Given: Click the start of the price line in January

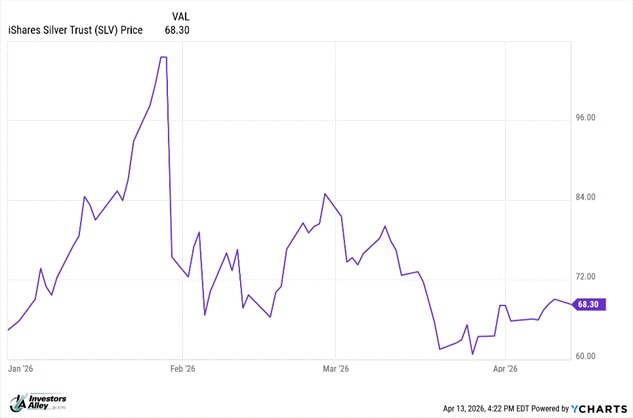Looking at the screenshot, I should tap(8, 329).
